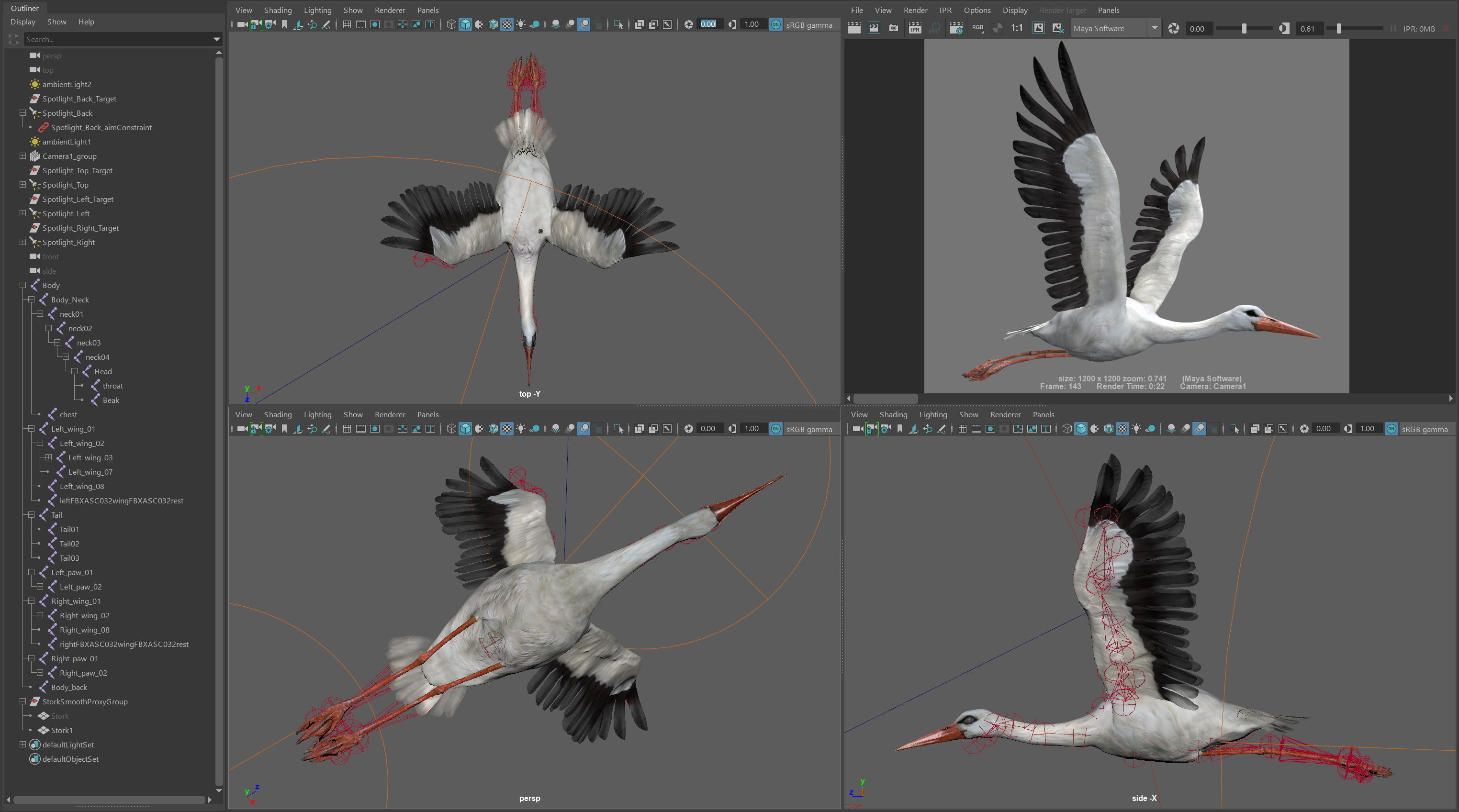
Task: Expand Left_wing_03 node in Outliner
Action: pos(49,457)
